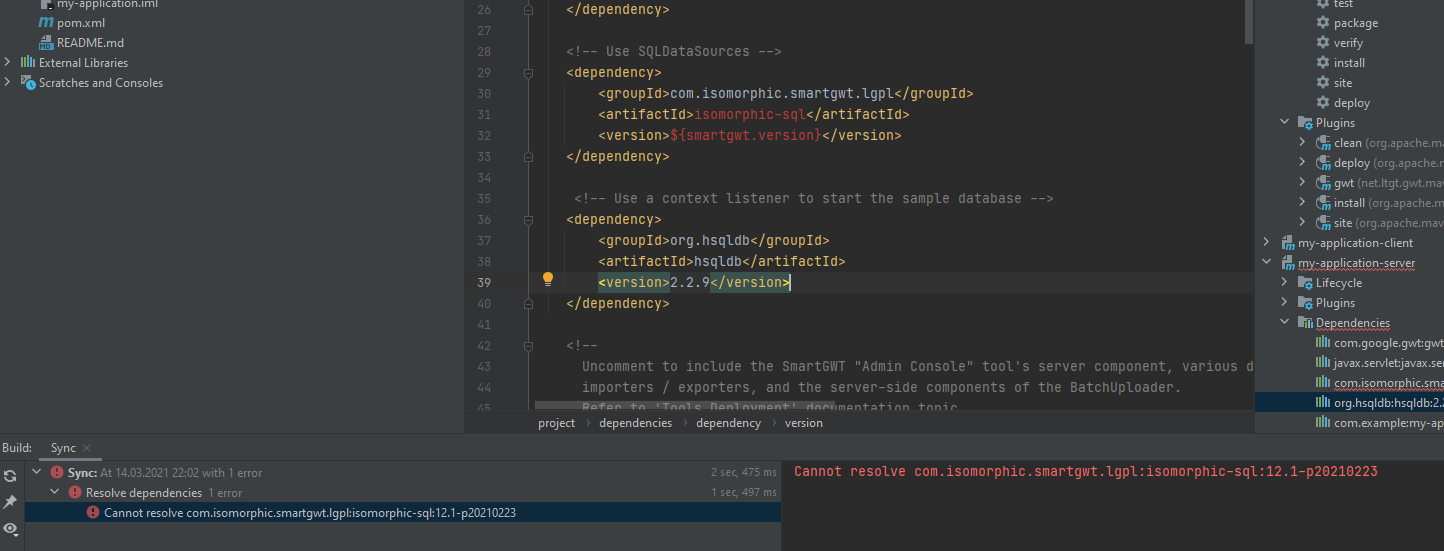
Task: Expand Plugins under my-application-server
Action: pyautogui.click(x=1285, y=303)
